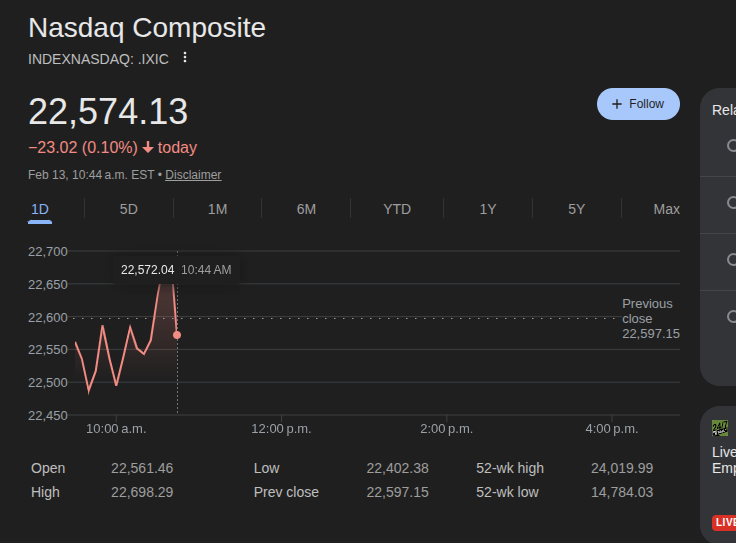736x543 pixels.
Task: Click the Previous close 22,597.15 label
Action: (651, 319)
